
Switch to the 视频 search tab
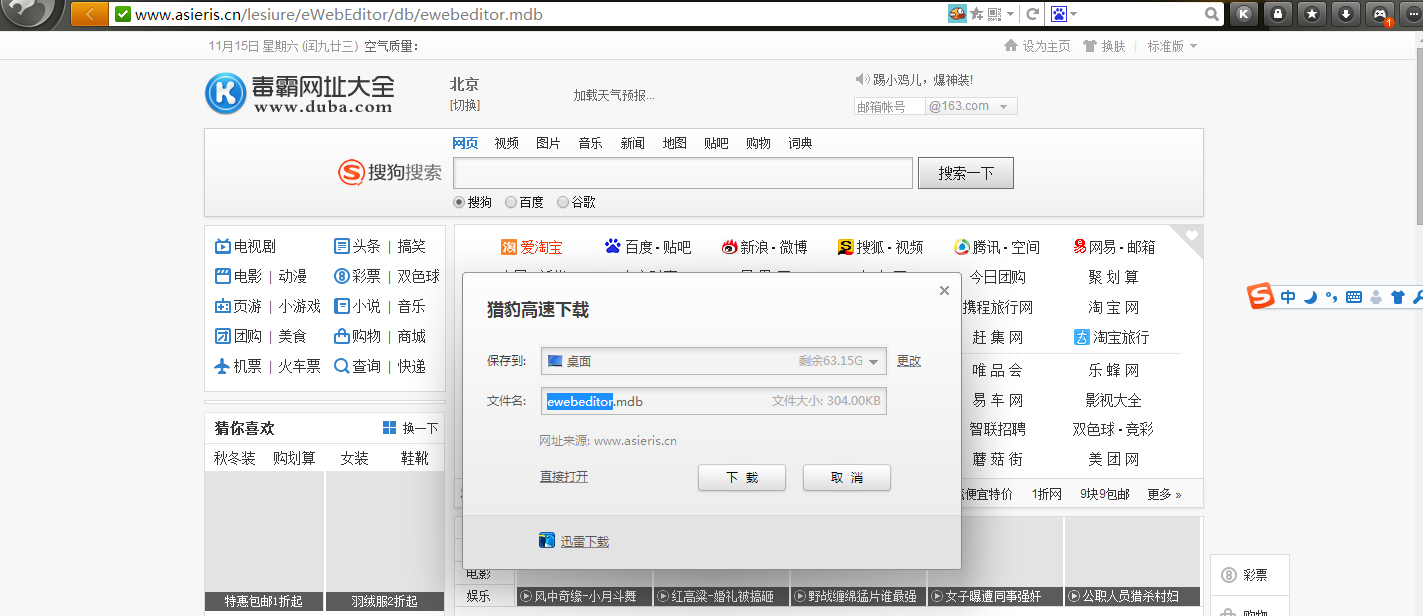pos(507,143)
